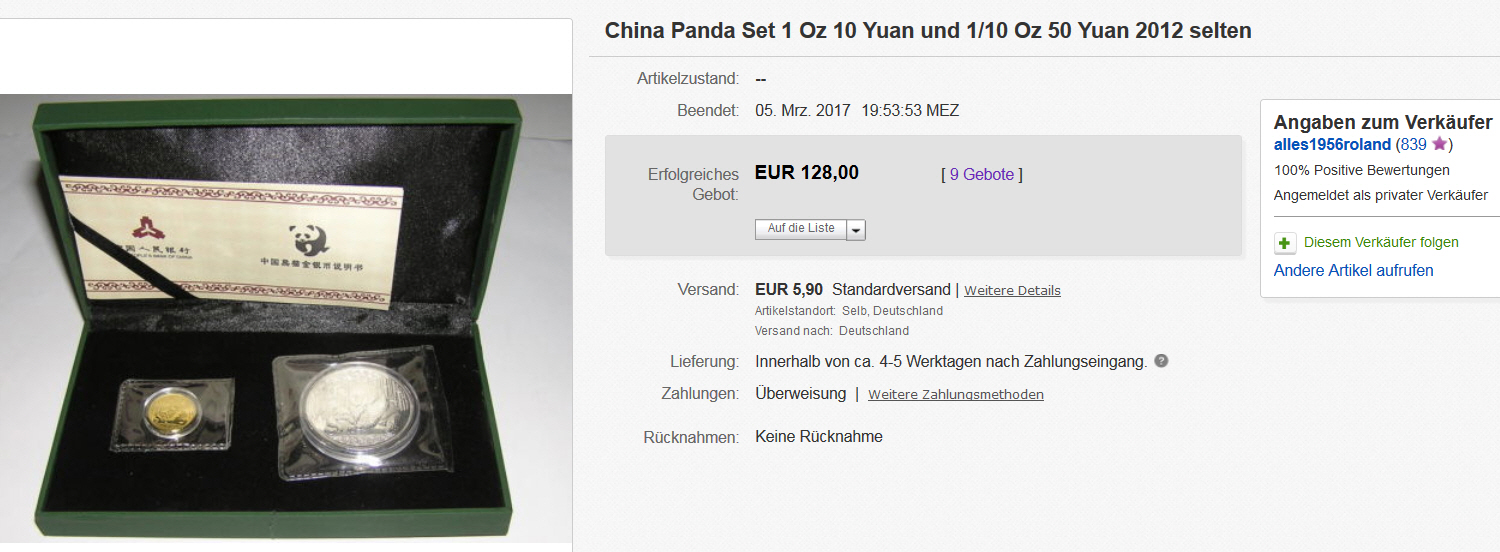Image resolution: width=1500 pixels, height=552 pixels.
Task: Click the help question mark beside Lieferung
Action: coord(1161,361)
